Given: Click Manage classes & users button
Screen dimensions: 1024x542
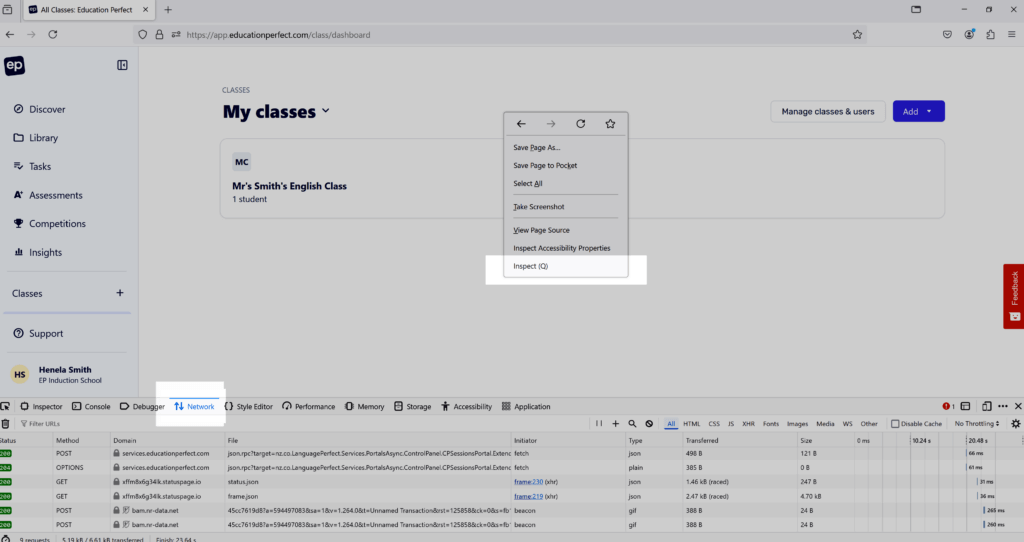Looking at the screenshot, I should click(x=827, y=112).
